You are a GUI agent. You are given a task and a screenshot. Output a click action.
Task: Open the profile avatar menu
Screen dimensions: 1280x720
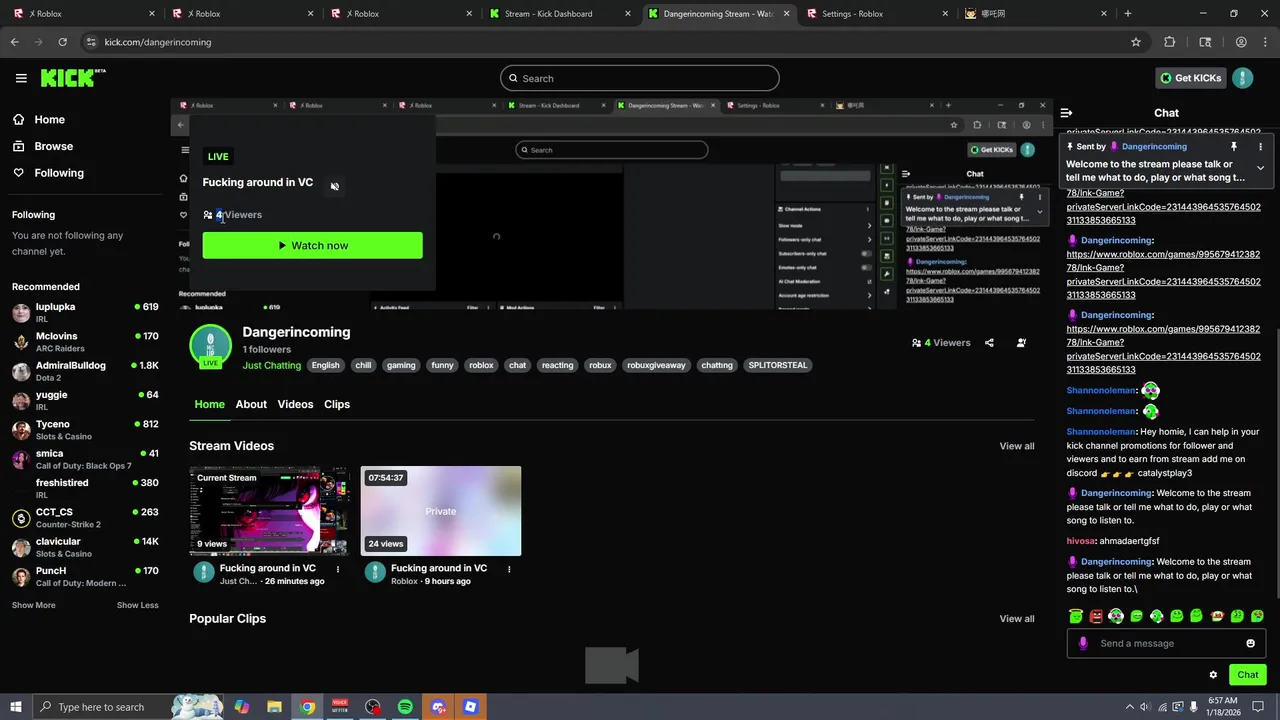[x=1242, y=78]
